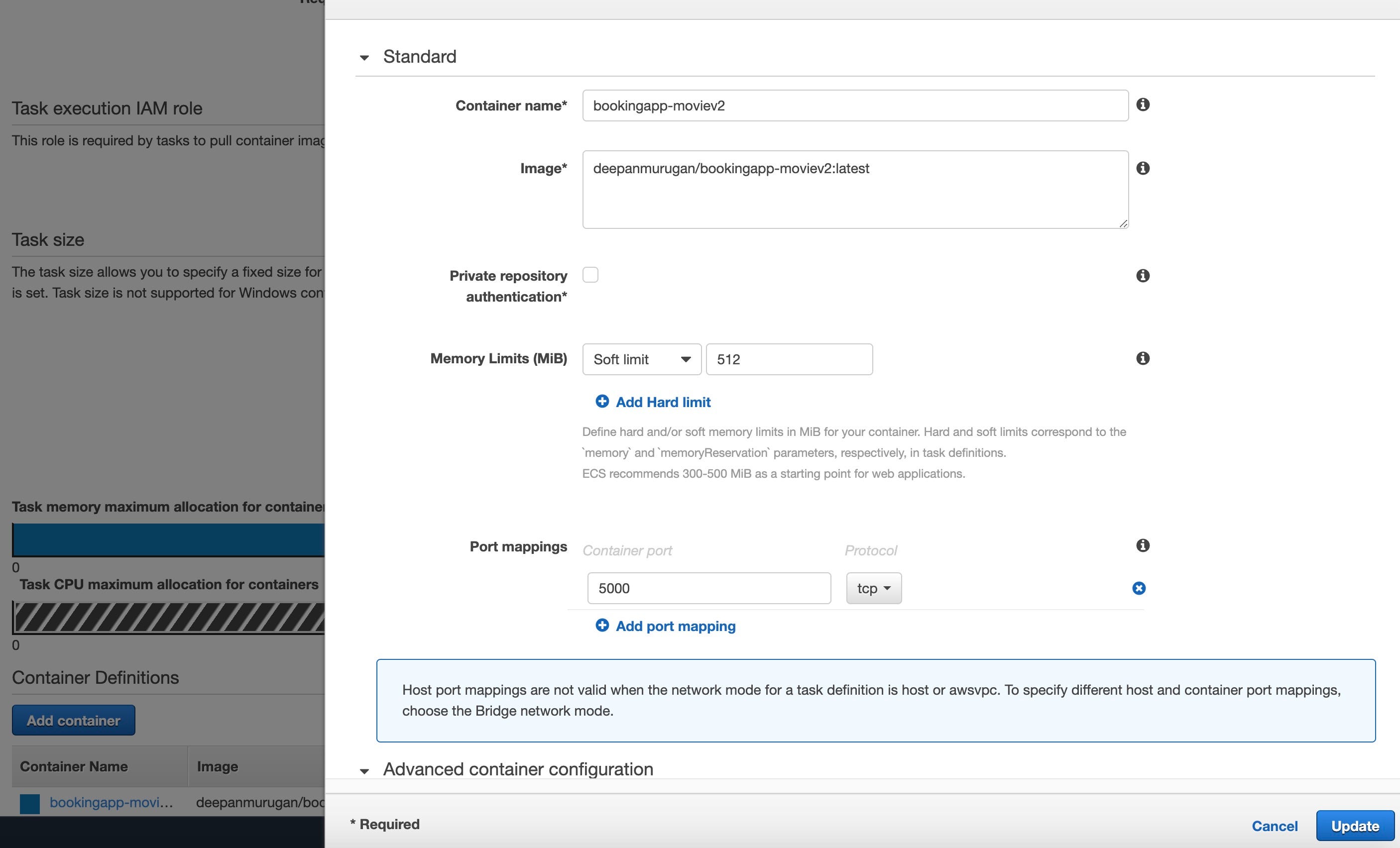Open info icon for Private repository authentication
Viewport: 1400px width, 848px height.
(1143, 276)
